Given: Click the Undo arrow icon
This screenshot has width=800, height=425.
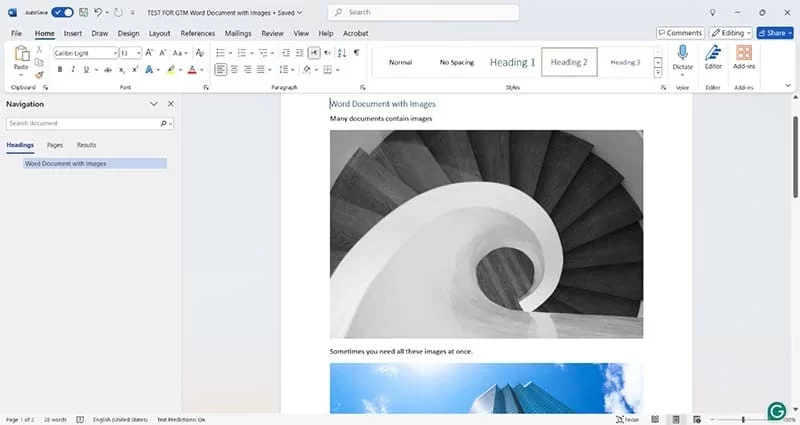Looking at the screenshot, I should coord(98,12).
